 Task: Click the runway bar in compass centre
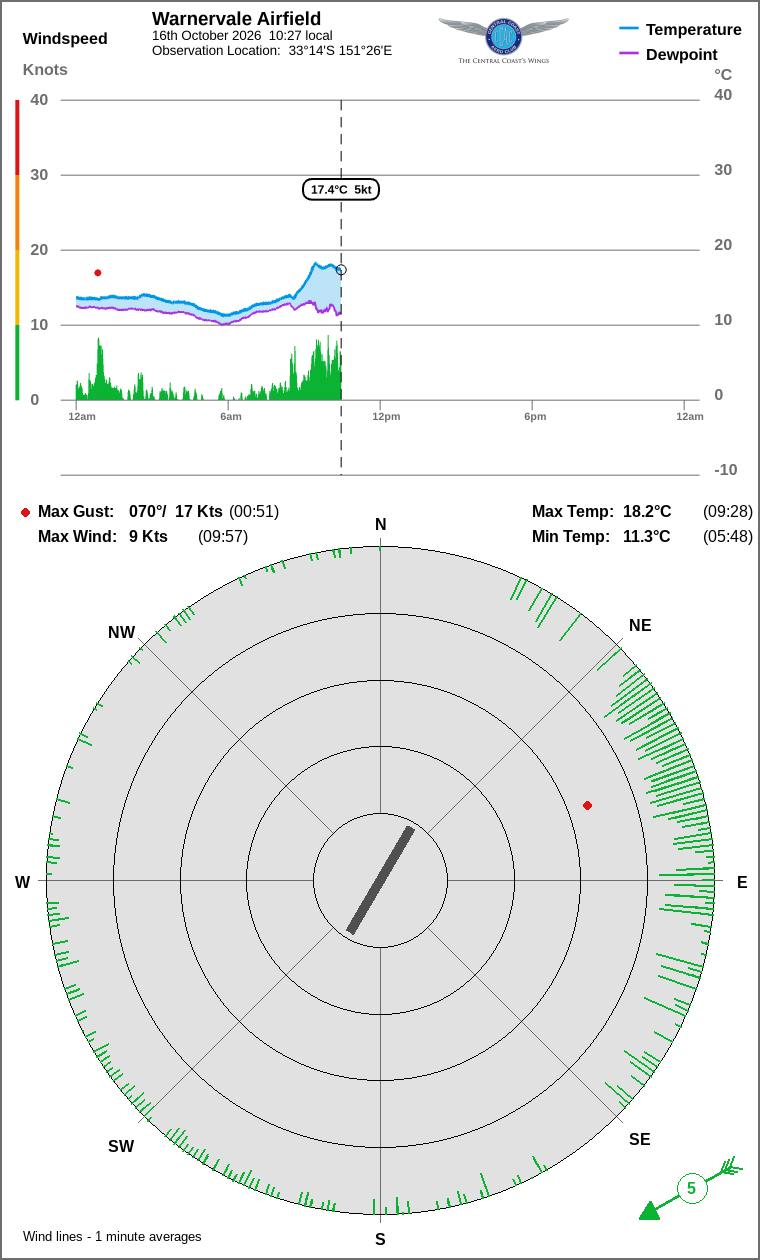coord(380,880)
